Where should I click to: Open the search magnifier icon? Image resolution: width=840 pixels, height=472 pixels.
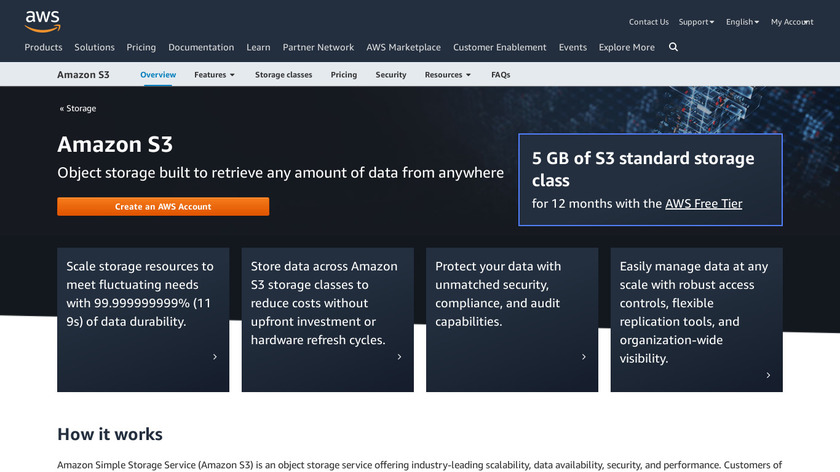pos(673,47)
